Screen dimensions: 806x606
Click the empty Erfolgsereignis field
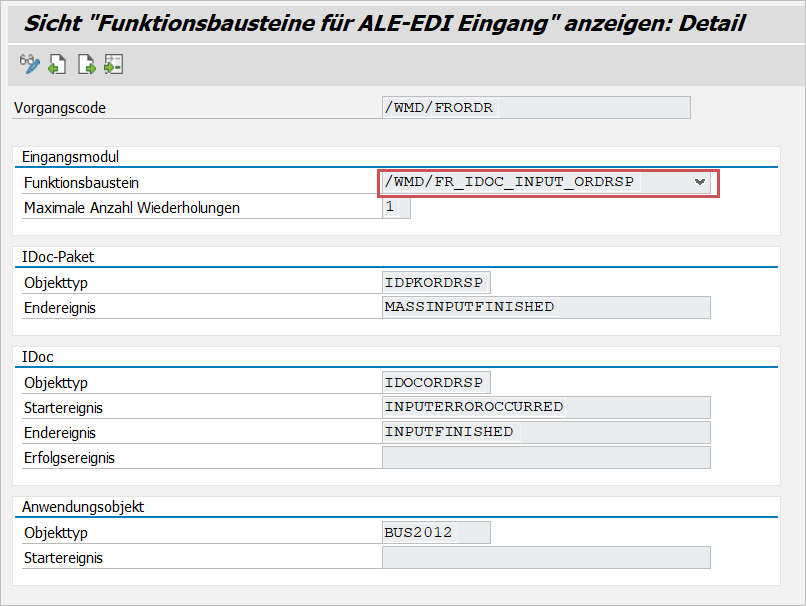(x=546, y=457)
